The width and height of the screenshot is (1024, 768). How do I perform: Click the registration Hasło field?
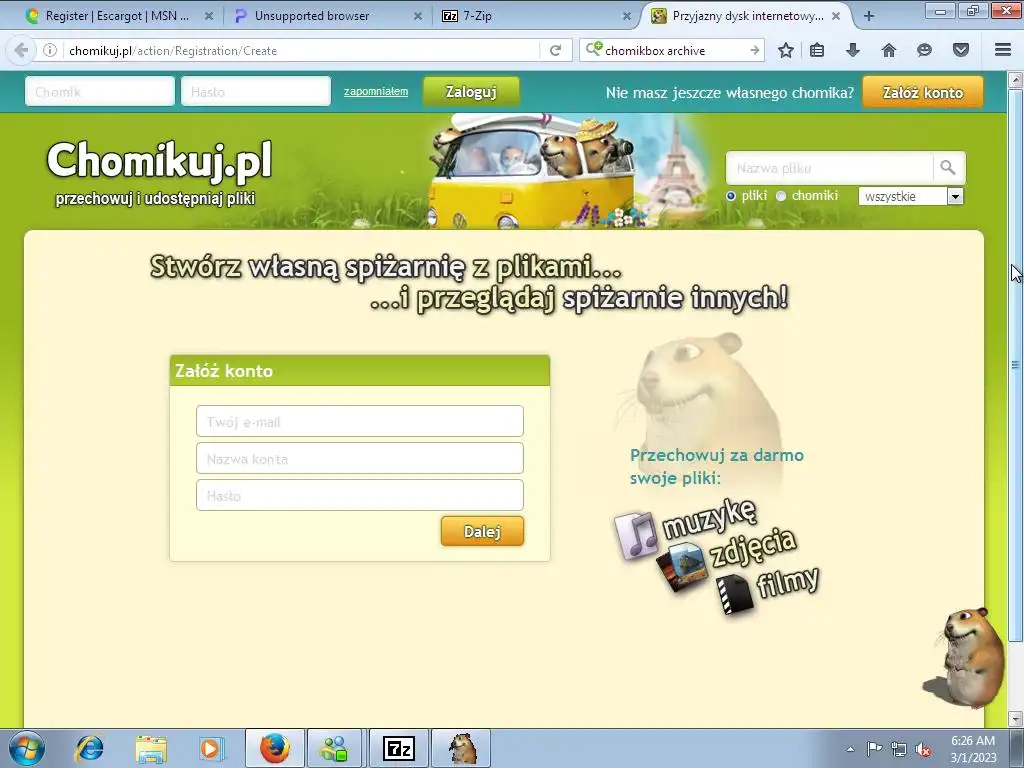360,496
